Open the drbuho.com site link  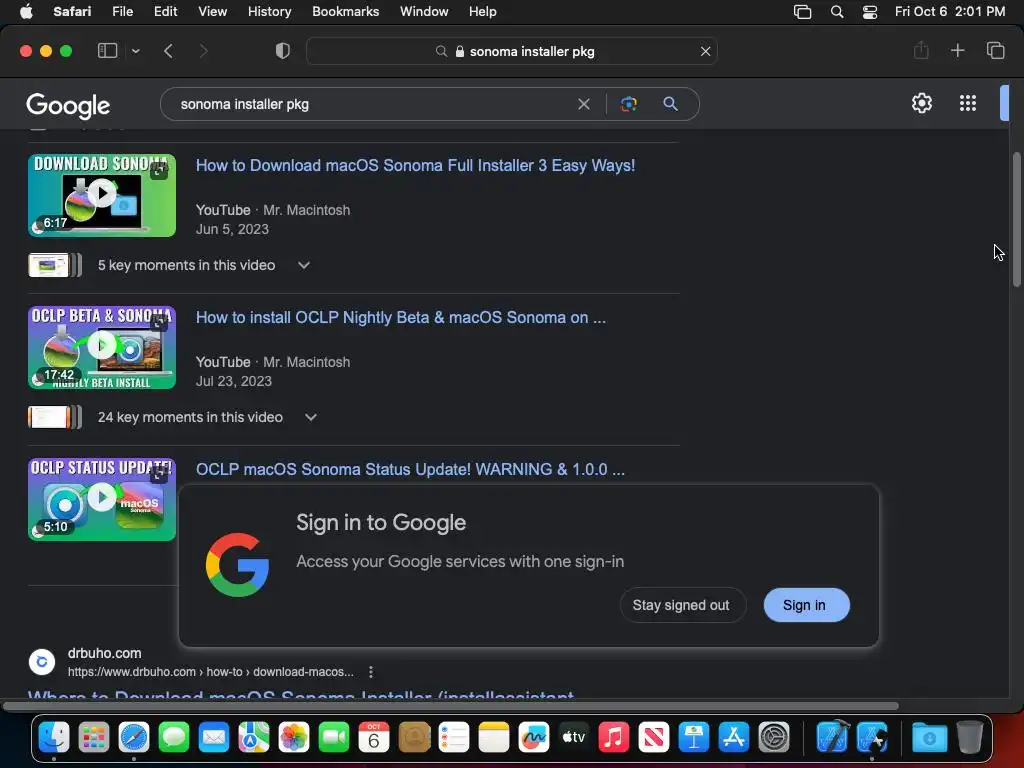104,653
